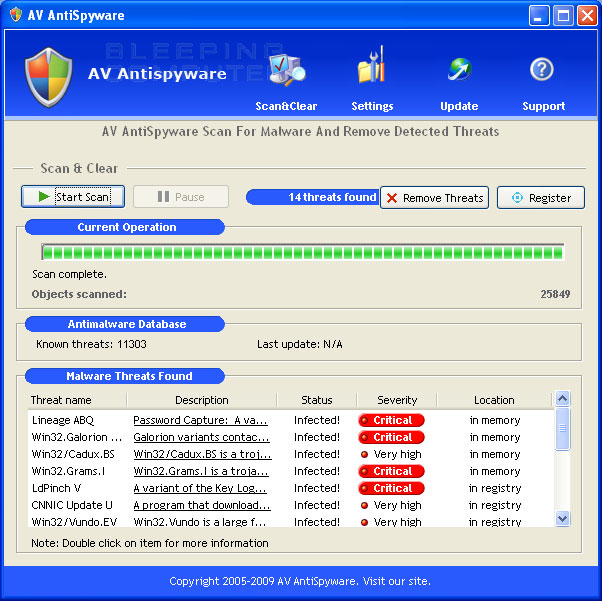Open the A program that download link
602x601 pixels.
pyautogui.click(x=202, y=505)
